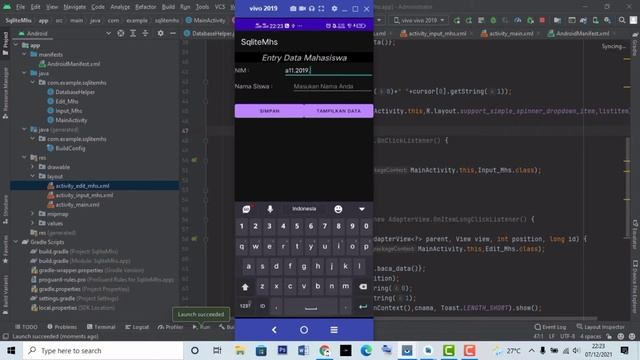
Task: Tap the keyboard microphone icon
Action: click(x=270, y=209)
